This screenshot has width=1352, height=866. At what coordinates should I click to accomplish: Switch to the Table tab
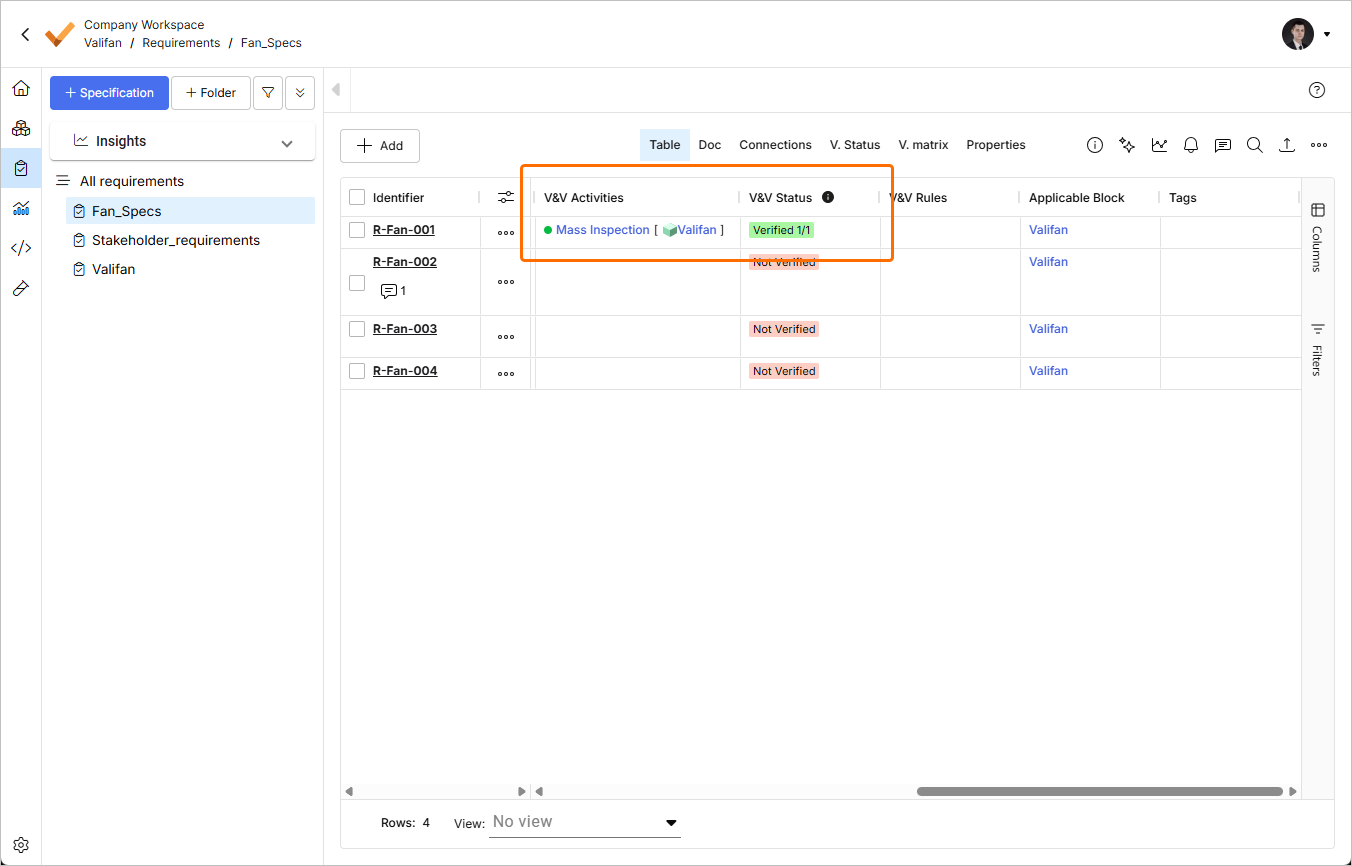click(665, 145)
